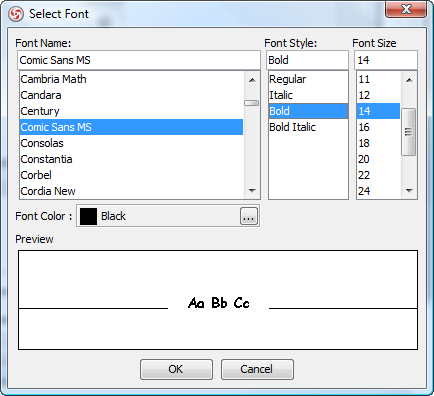Viewport: 434px width, 396px height.
Task: Click font size list scroll up arrow
Action: pyautogui.click(x=409, y=80)
